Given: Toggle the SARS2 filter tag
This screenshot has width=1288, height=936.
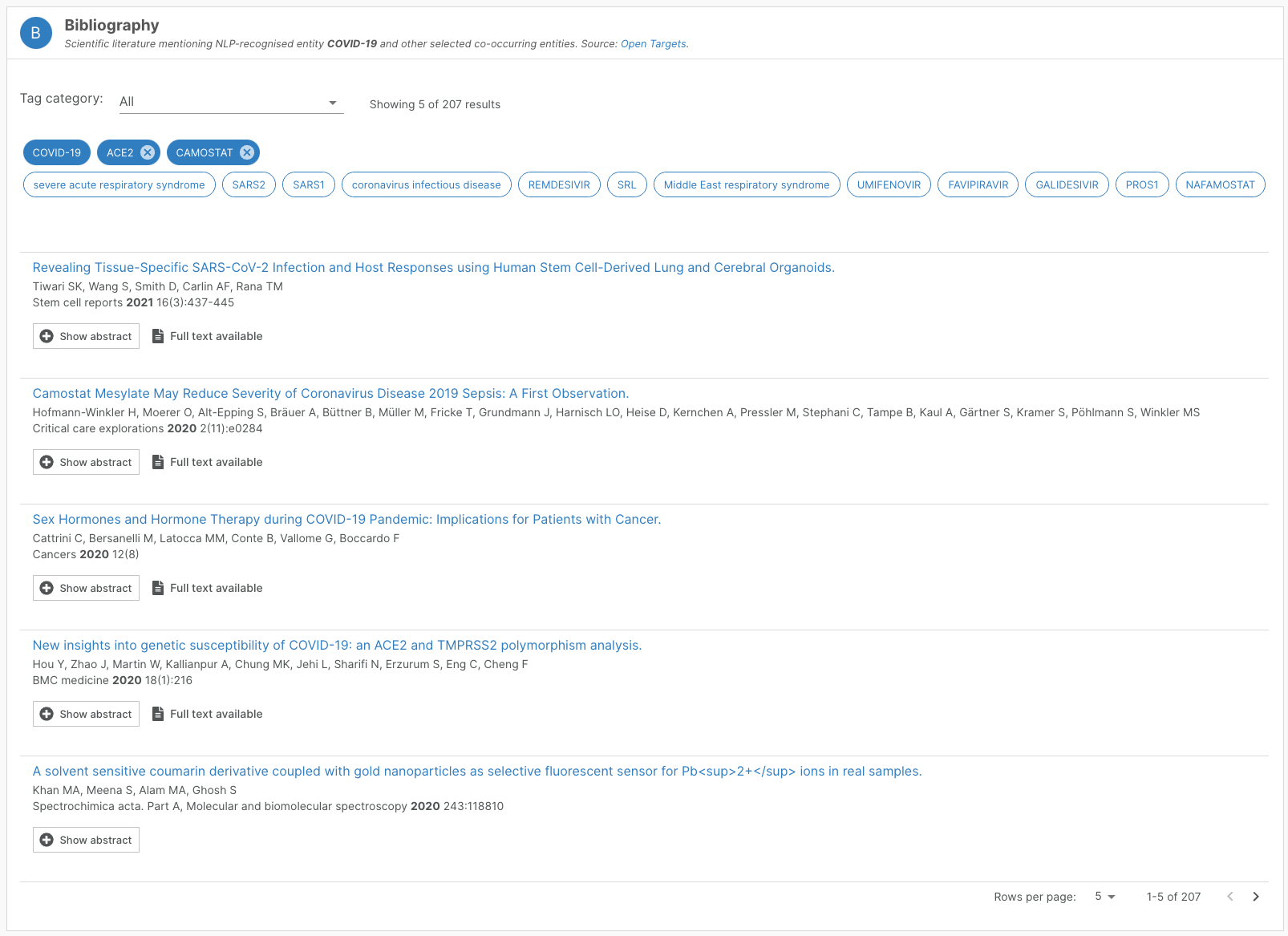Looking at the screenshot, I should [249, 184].
